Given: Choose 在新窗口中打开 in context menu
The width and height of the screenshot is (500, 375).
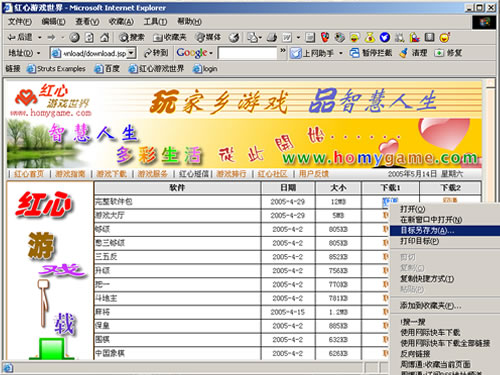Looking at the screenshot, I should [x=445, y=220].
